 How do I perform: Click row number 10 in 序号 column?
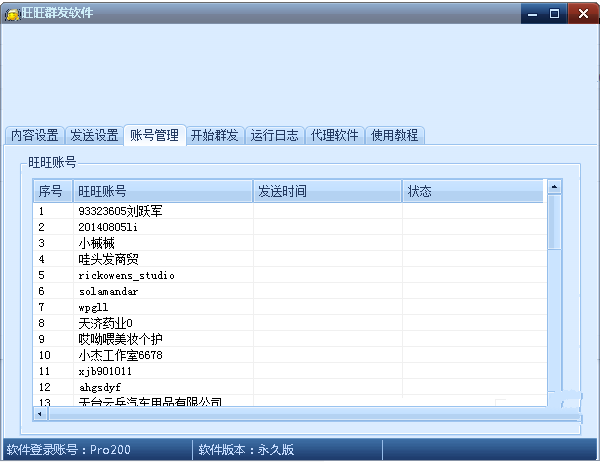coord(44,355)
